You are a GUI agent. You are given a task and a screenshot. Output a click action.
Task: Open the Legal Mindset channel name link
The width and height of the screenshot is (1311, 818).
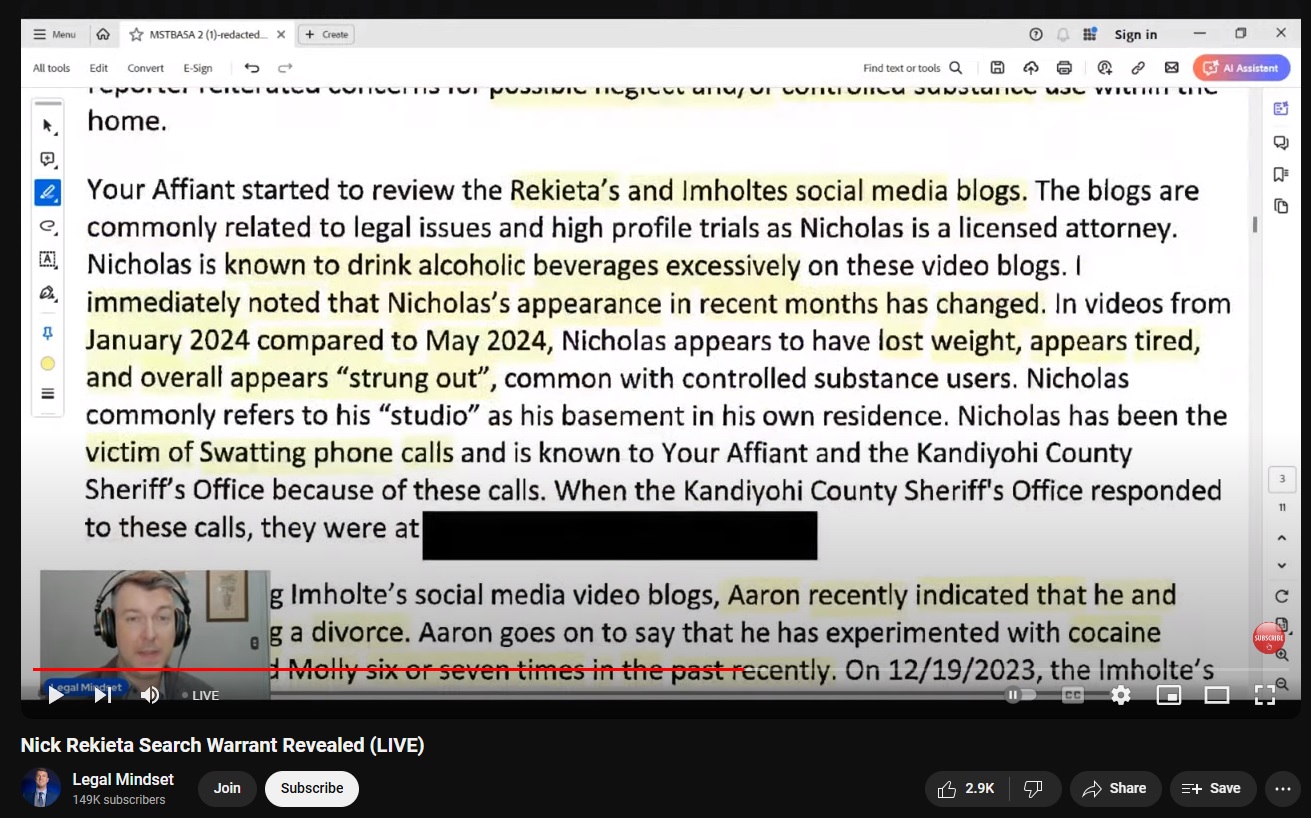(x=123, y=779)
